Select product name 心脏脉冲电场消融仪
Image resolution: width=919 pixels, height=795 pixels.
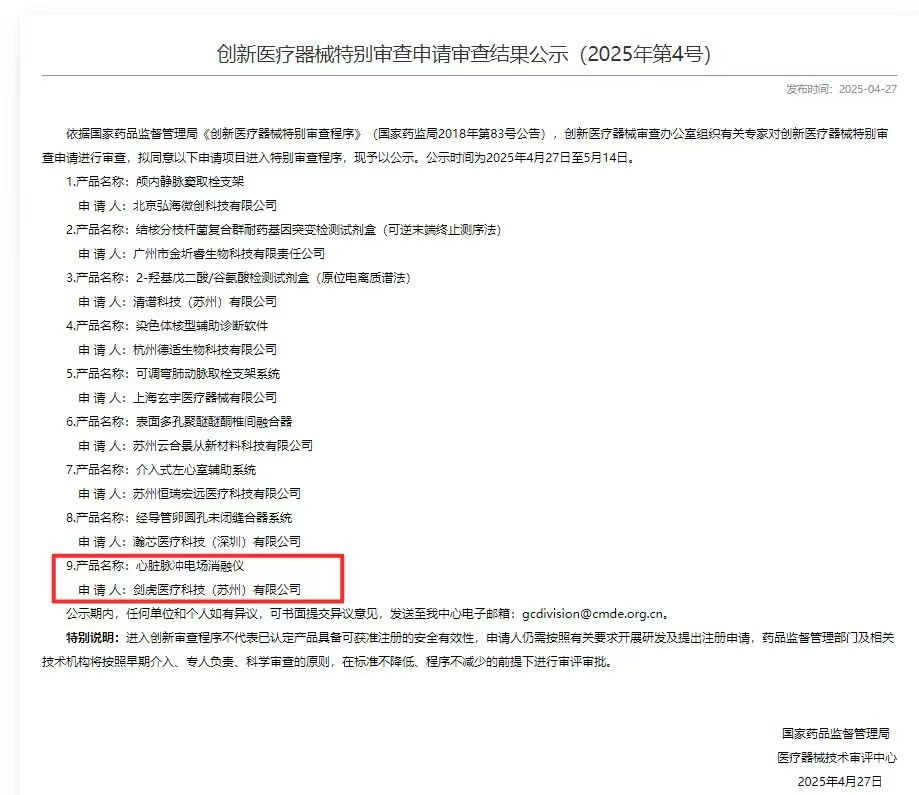(x=189, y=566)
